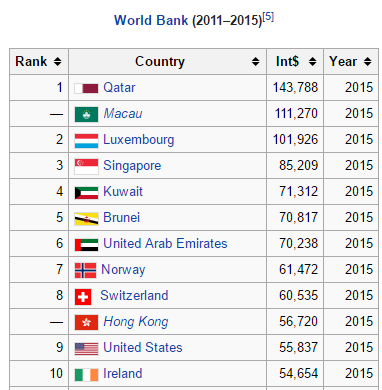This screenshot has width=382, height=390.
Task: Click the Macau flag icon
Action: tap(86, 114)
